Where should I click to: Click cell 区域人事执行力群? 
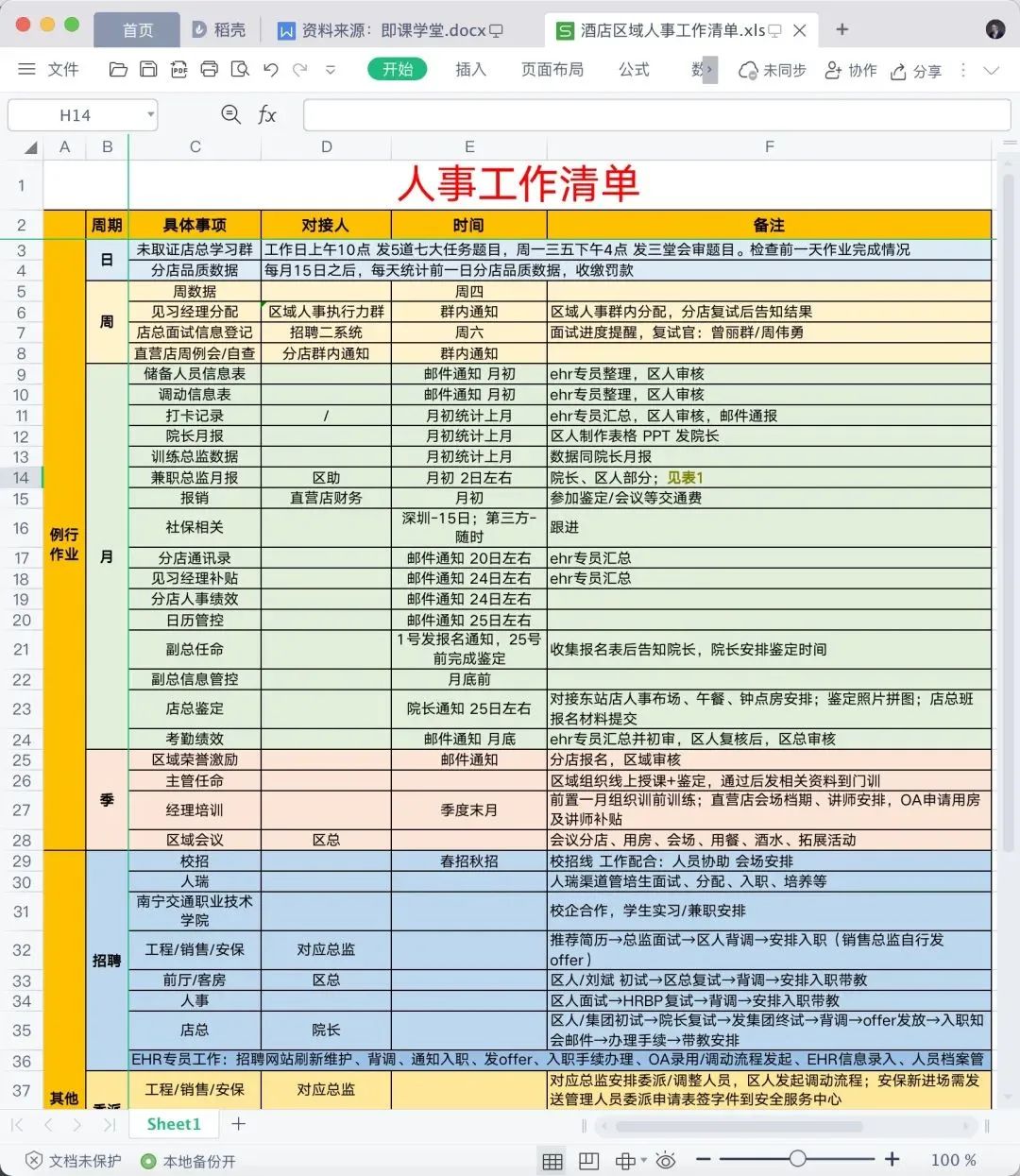click(326, 312)
